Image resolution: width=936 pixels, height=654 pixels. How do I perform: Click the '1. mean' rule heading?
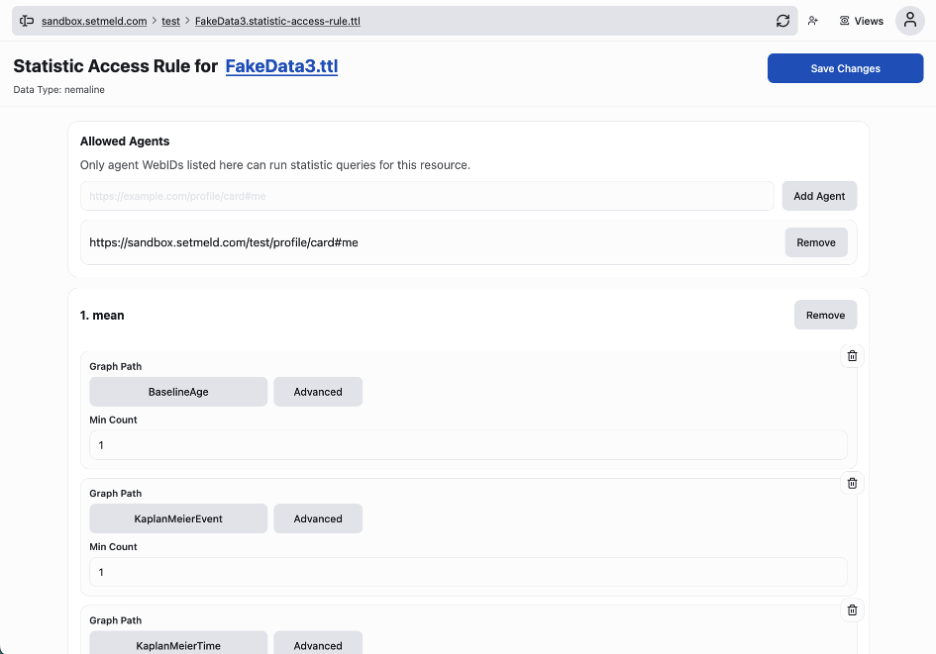click(x=102, y=315)
